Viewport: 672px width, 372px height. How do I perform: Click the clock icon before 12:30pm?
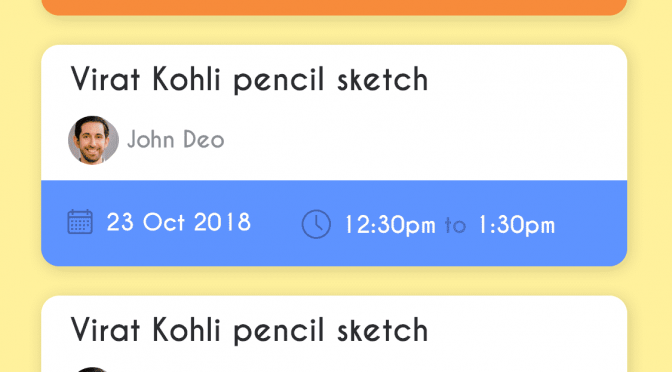[x=316, y=224]
